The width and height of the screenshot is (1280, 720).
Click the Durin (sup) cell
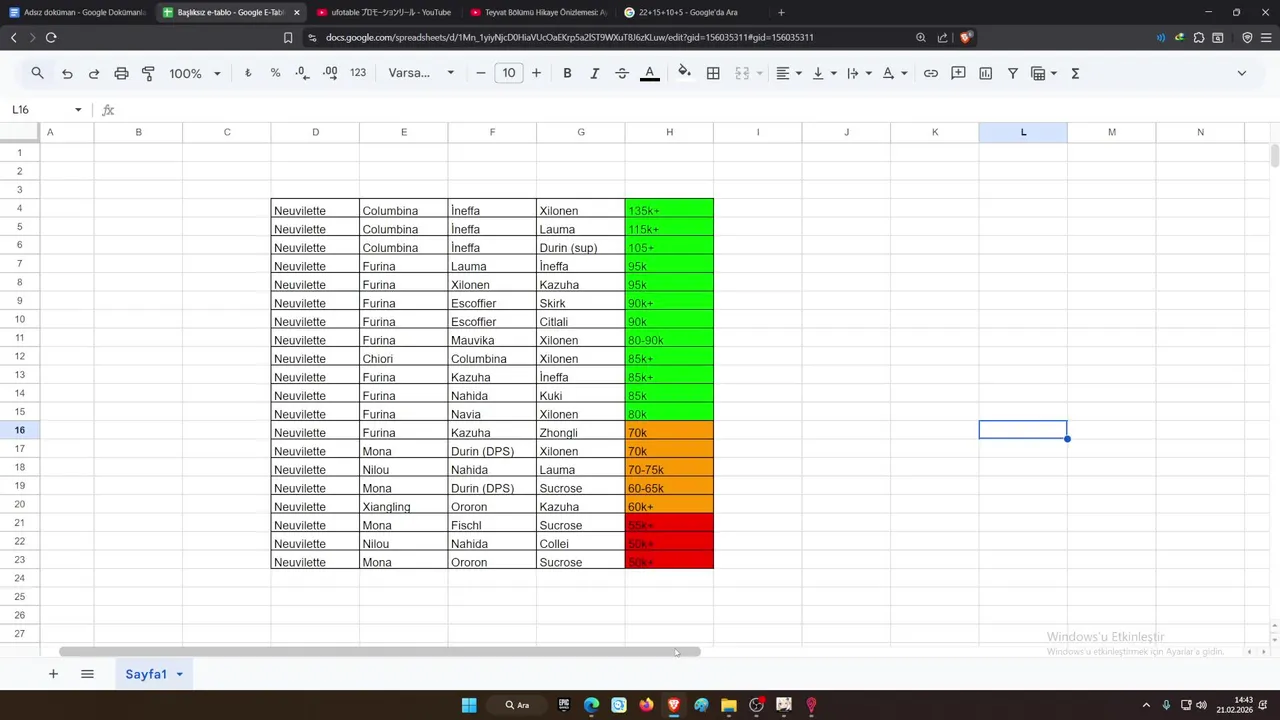(x=580, y=247)
